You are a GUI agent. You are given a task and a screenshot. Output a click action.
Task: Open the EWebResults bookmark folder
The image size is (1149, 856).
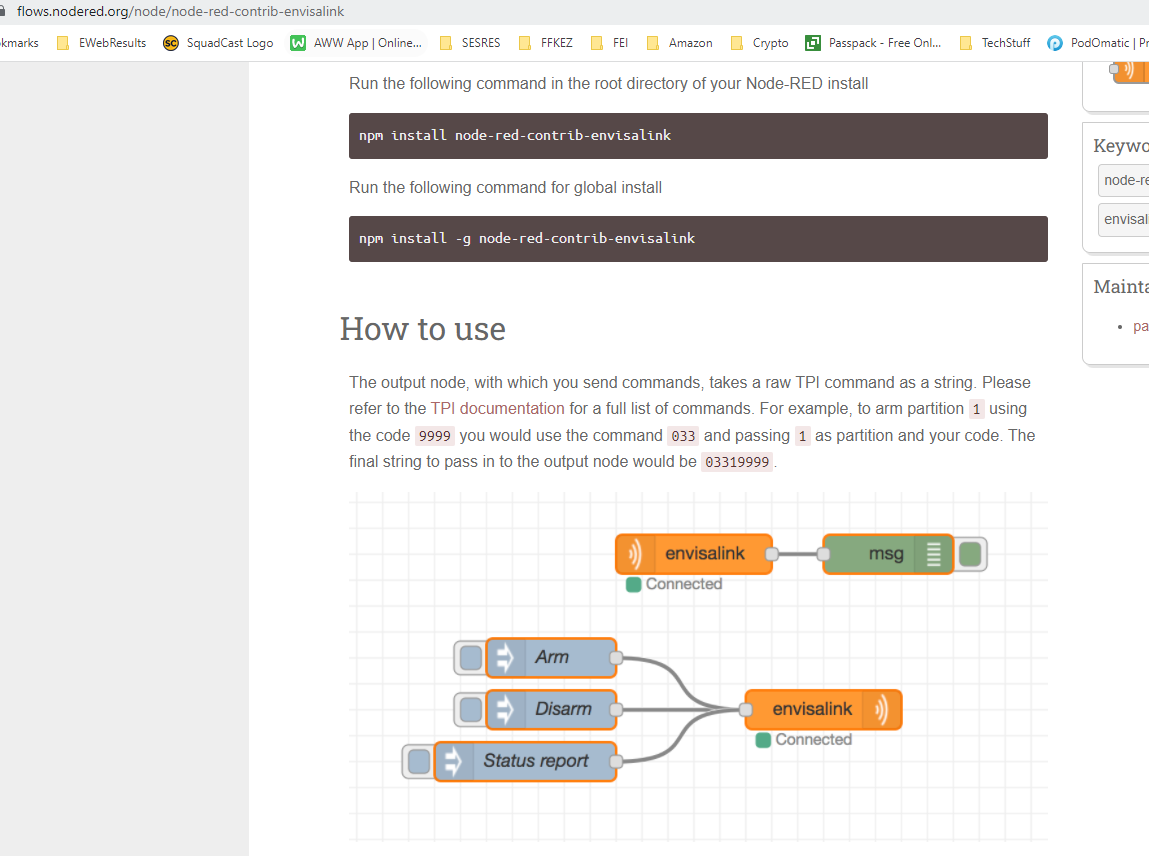coord(102,43)
